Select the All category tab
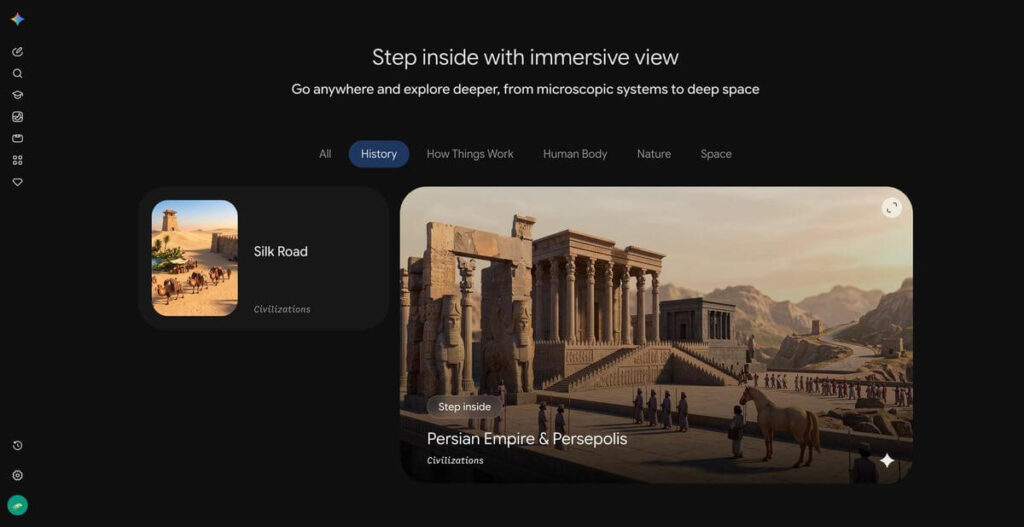1024x527 pixels. (325, 154)
